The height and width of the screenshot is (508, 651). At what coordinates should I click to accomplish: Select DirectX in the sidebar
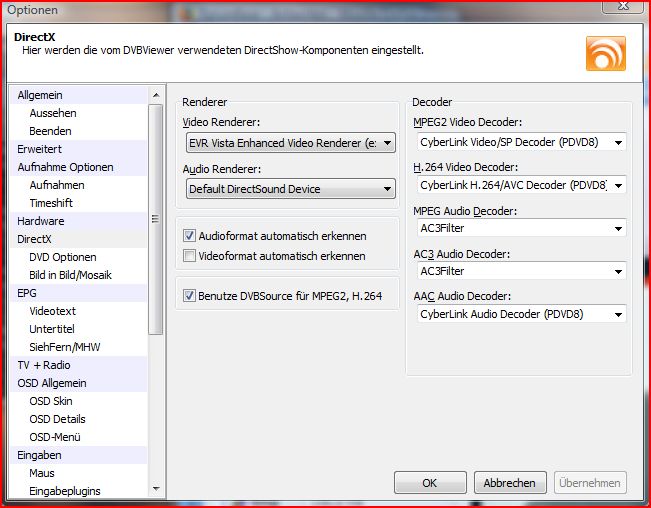(x=78, y=239)
